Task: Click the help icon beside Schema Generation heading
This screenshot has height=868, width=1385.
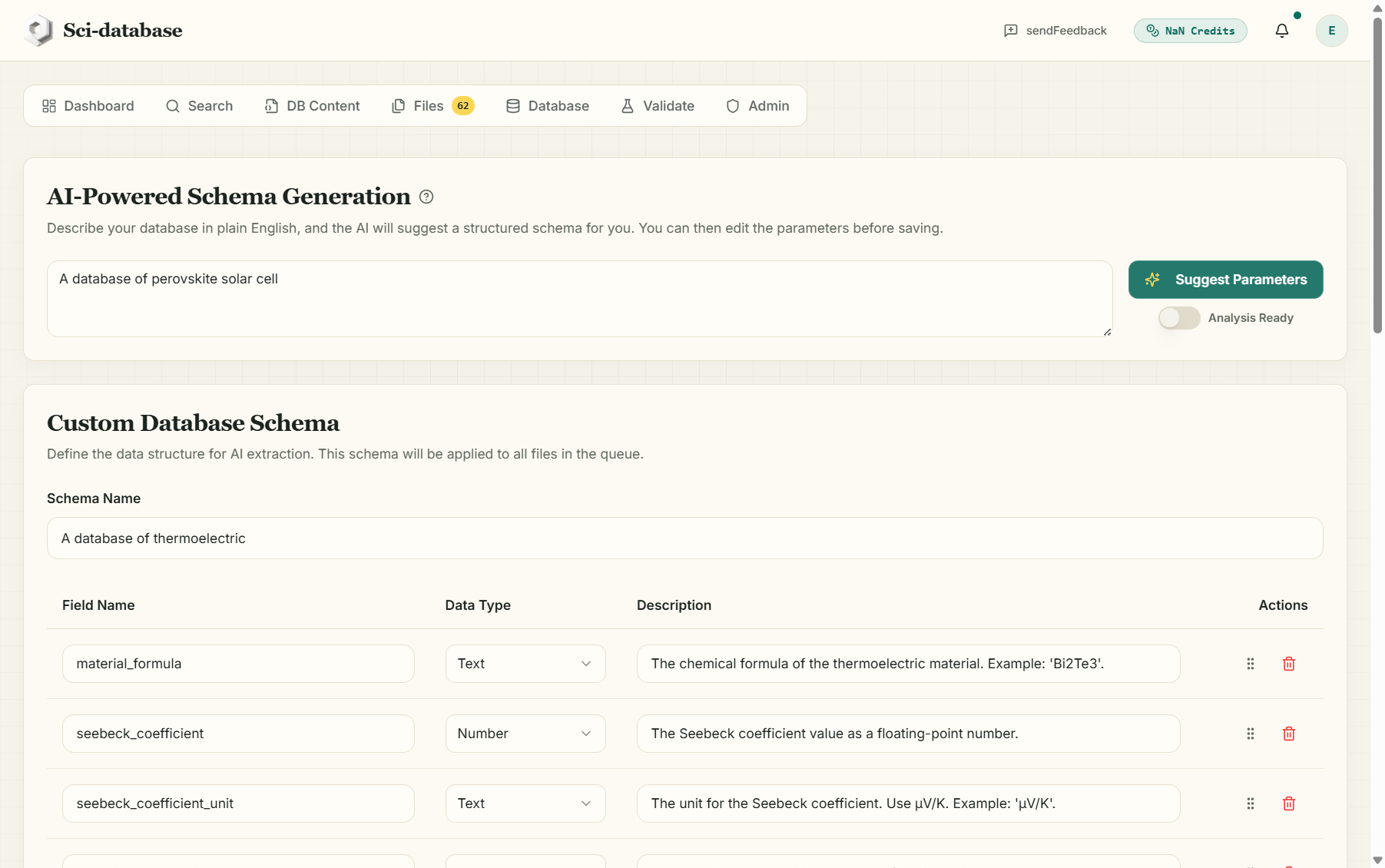Action: coord(426,197)
